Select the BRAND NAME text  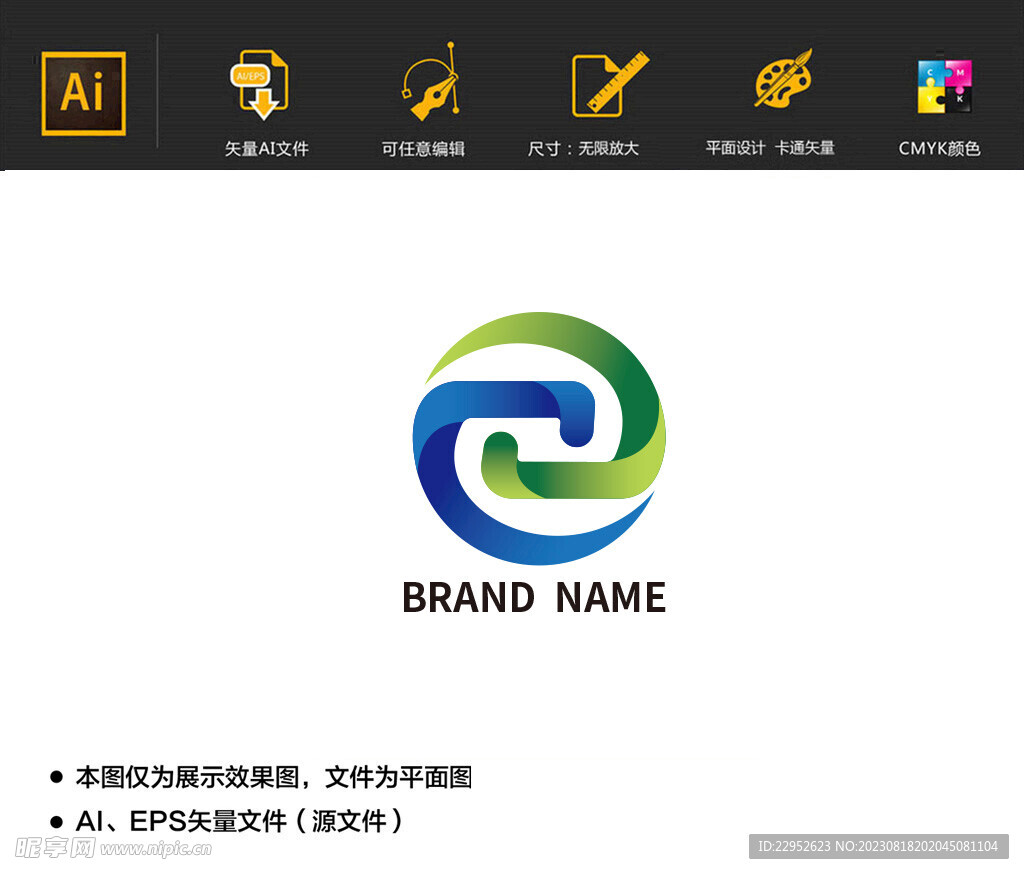click(x=536, y=598)
